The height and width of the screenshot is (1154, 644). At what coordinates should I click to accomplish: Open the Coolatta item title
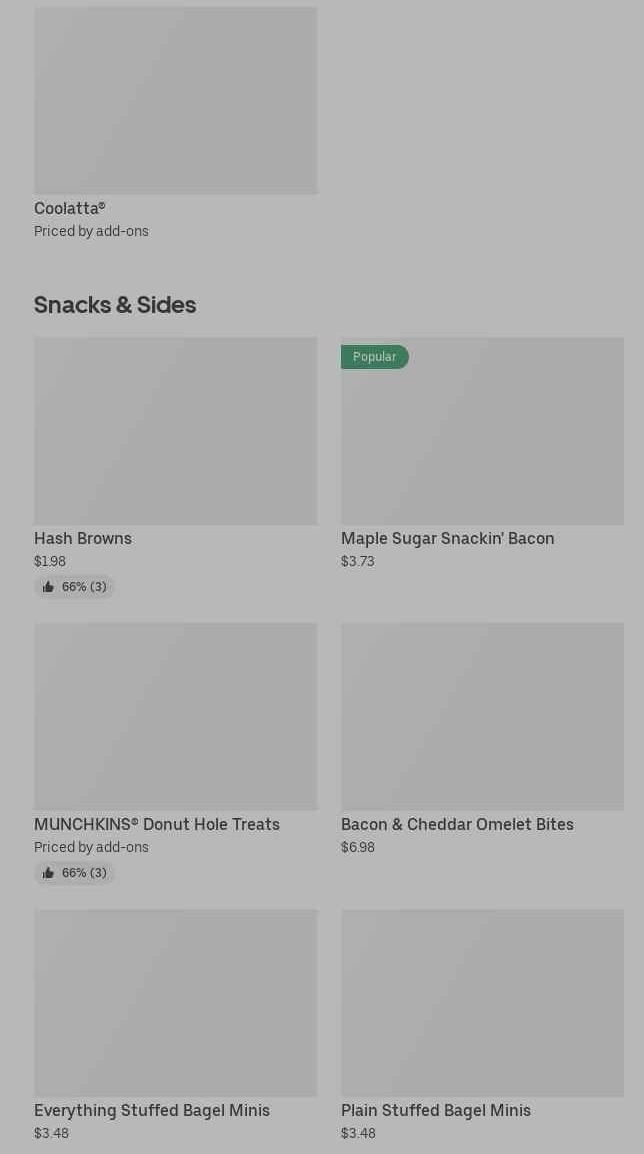70,208
